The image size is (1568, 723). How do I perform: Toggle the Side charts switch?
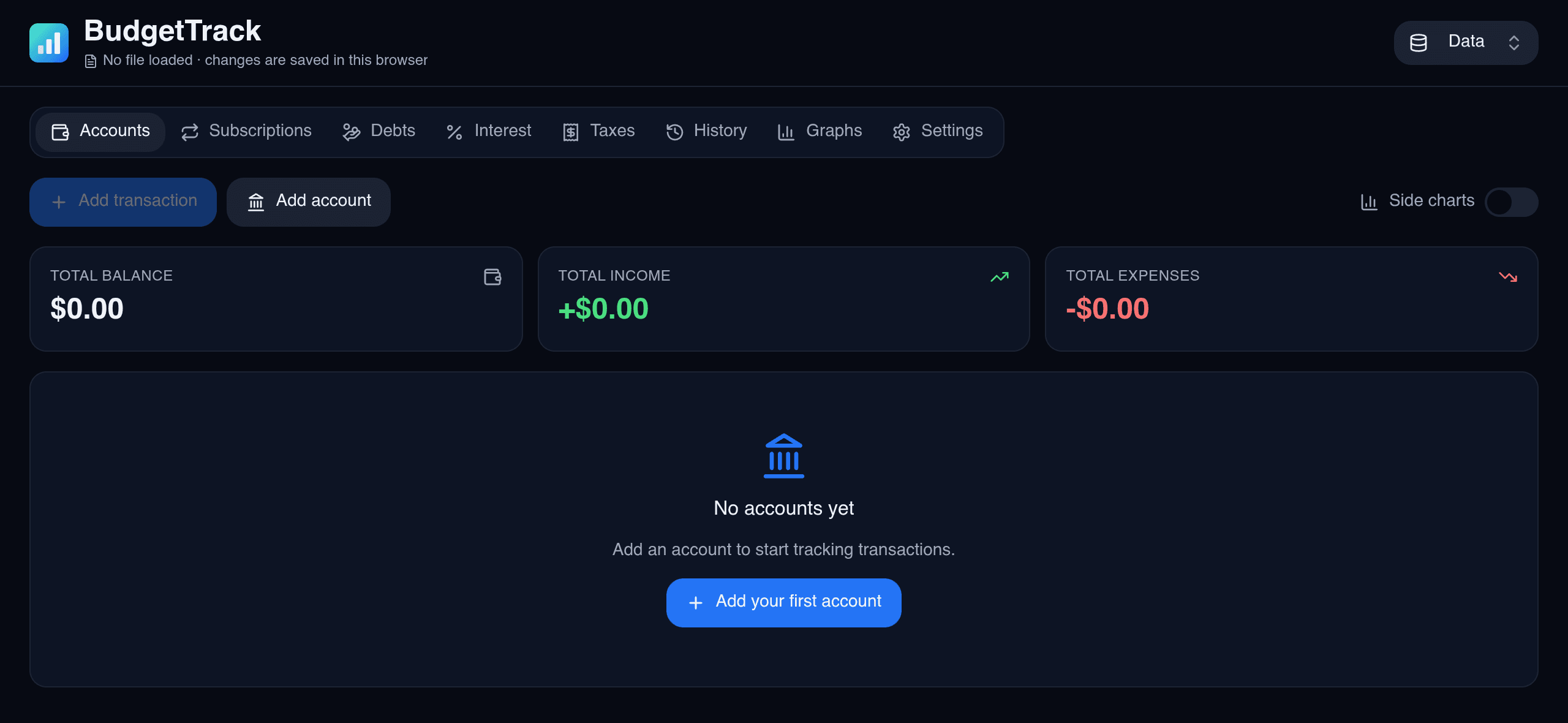[1511, 202]
